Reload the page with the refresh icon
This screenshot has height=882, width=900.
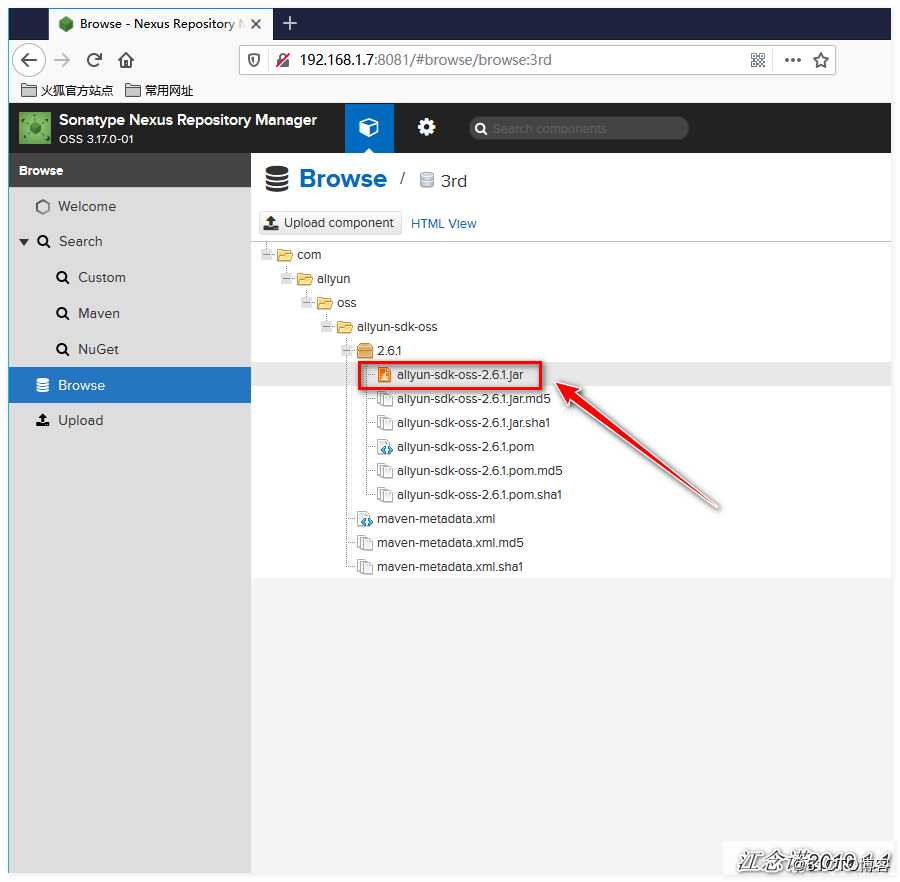pyautogui.click(x=94, y=60)
